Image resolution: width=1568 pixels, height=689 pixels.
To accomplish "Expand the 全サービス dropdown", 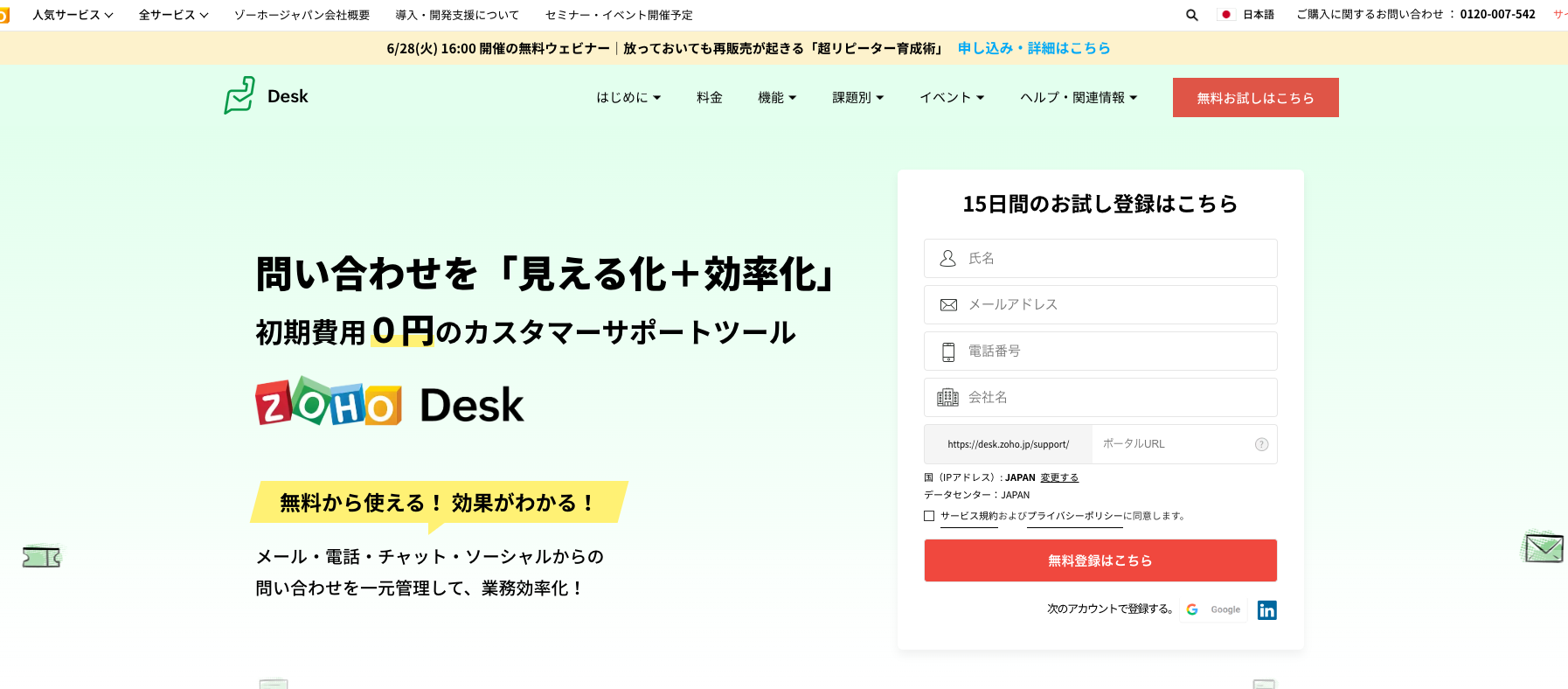I will [173, 15].
